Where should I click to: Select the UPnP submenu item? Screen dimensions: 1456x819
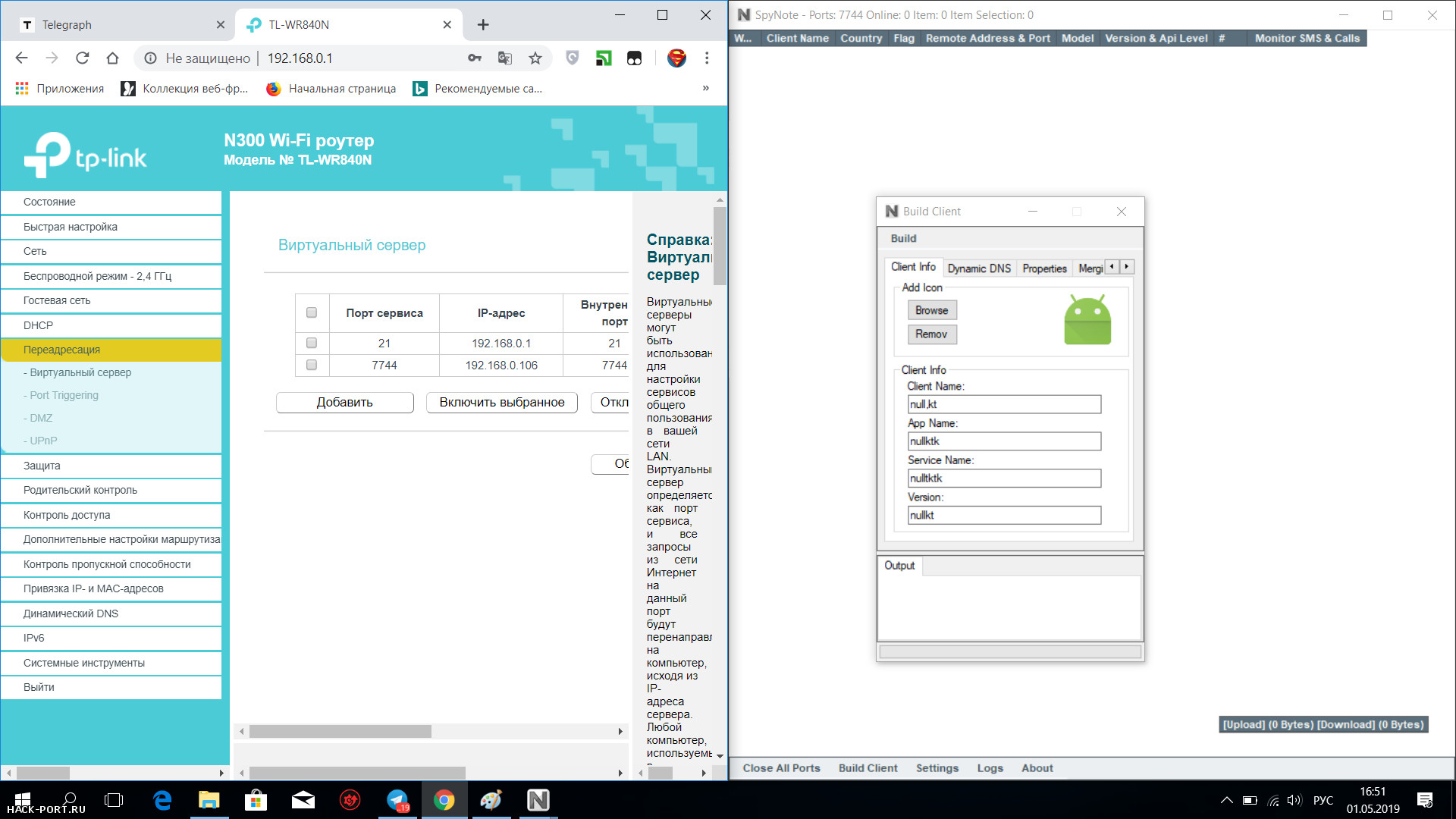coord(40,441)
